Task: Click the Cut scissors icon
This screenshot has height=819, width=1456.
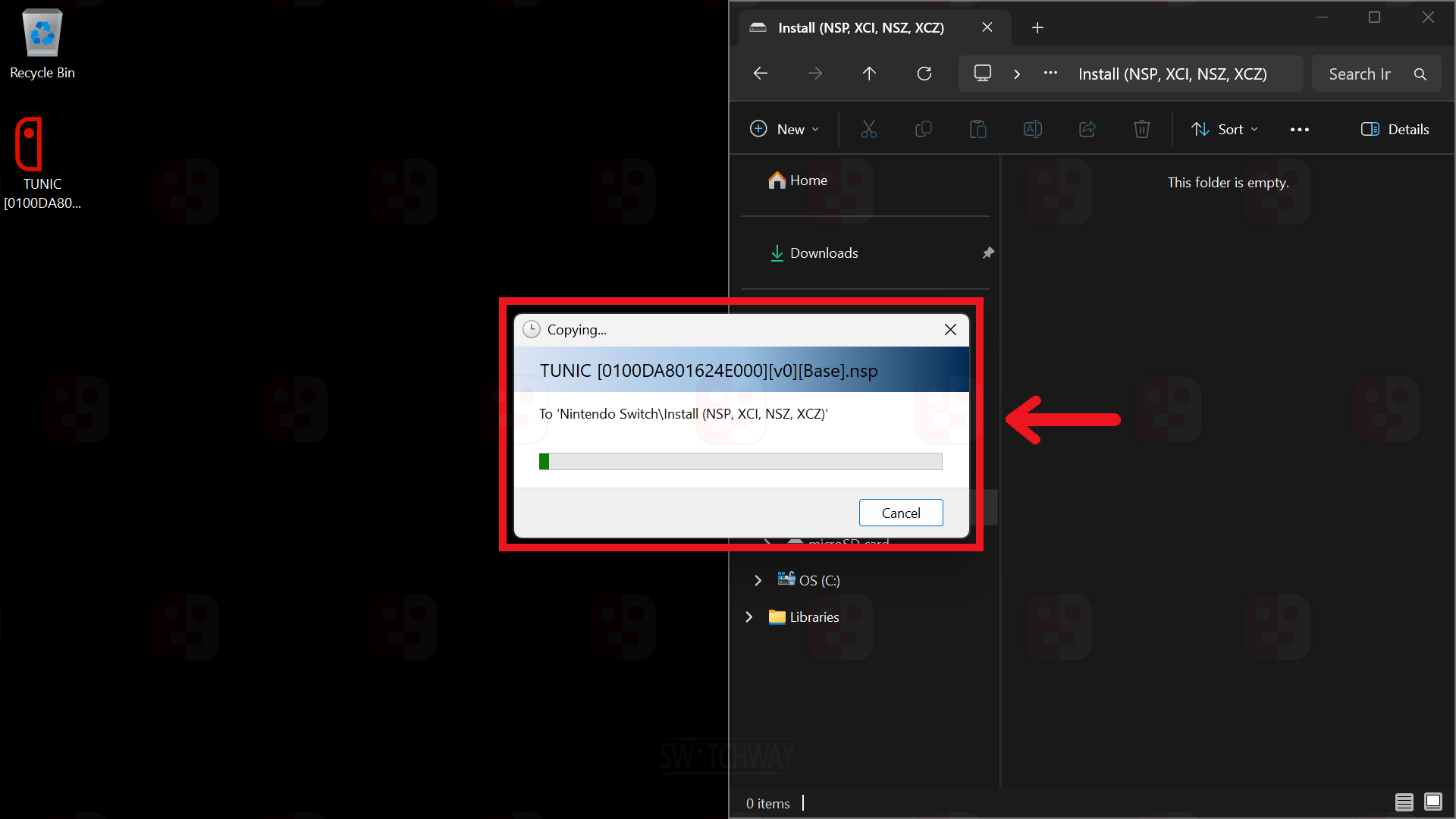Action: pos(868,130)
